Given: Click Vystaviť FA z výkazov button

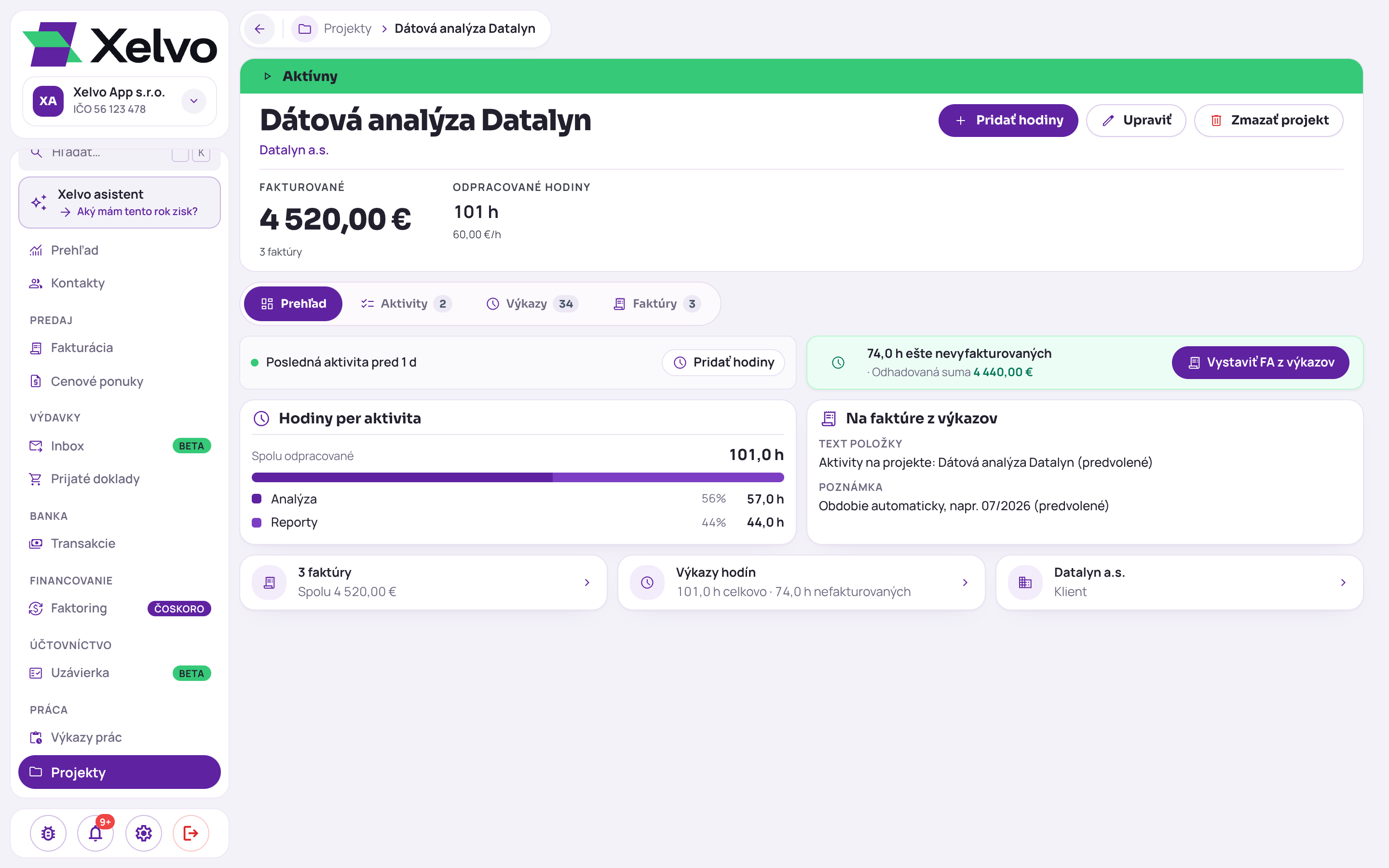Looking at the screenshot, I should [x=1260, y=363].
